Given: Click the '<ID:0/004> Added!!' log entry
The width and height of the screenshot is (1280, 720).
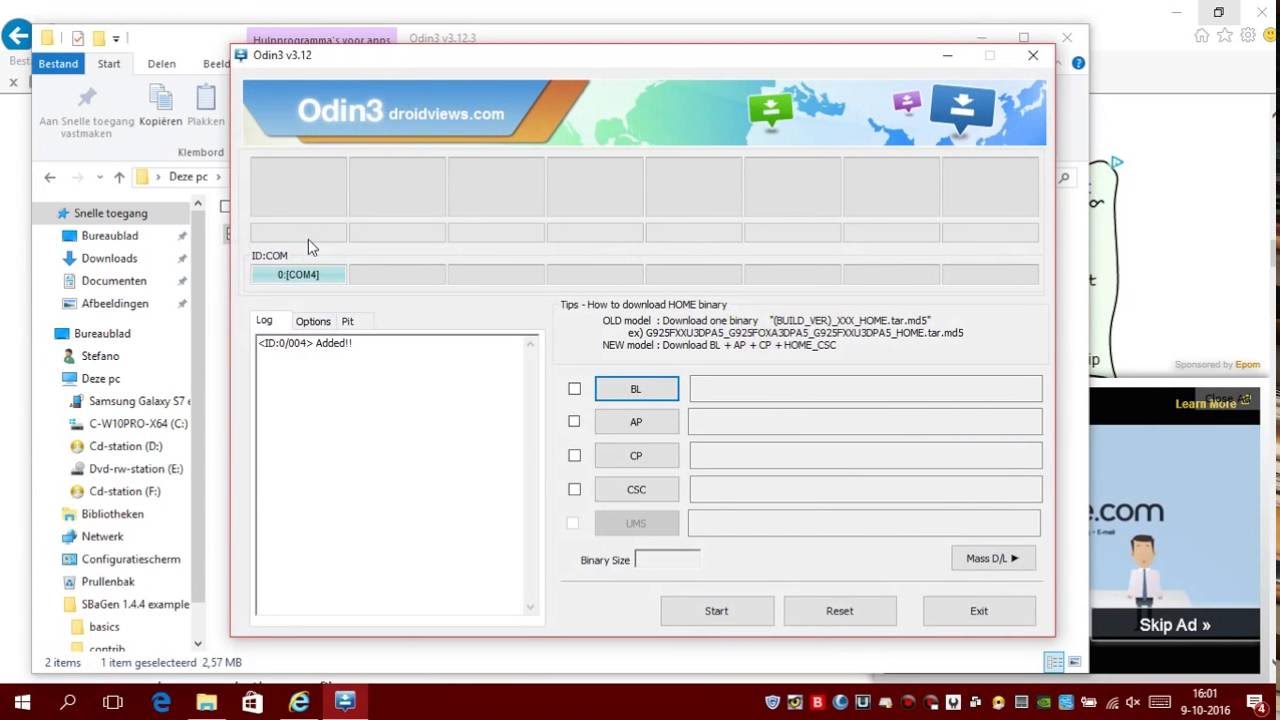Looking at the screenshot, I should tap(305, 343).
